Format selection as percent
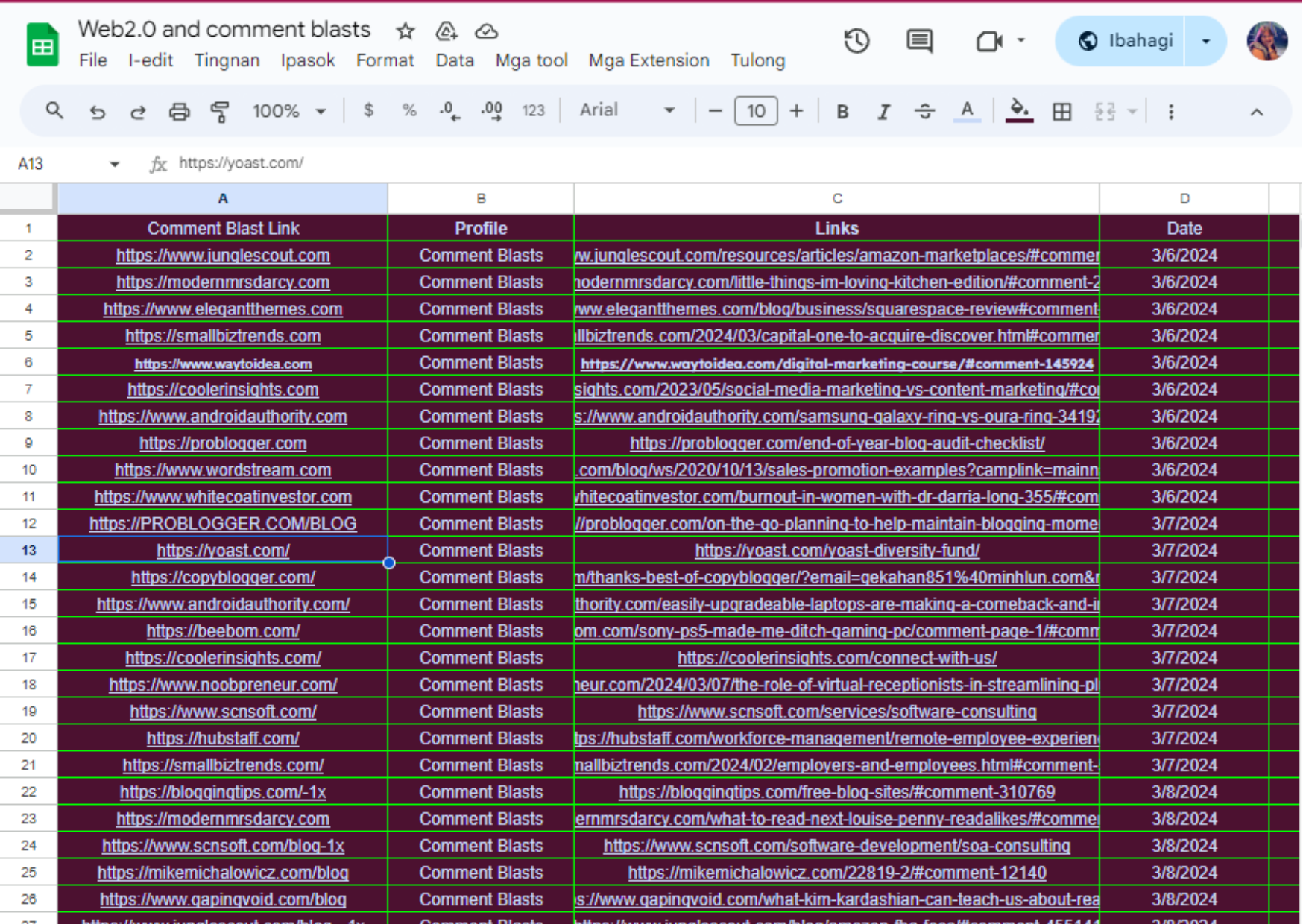The image size is (1303, 924). coord(408,111)
